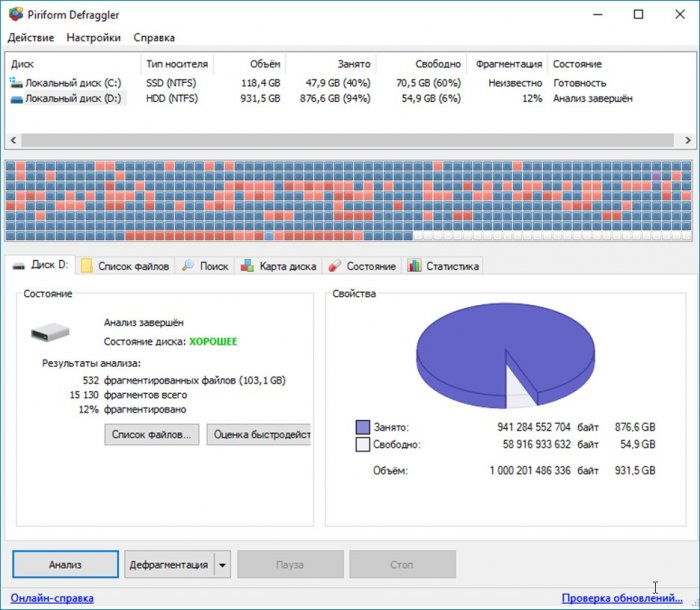Sort by the Состояние column header
The image size is (700, 610).
coord(577,64)
